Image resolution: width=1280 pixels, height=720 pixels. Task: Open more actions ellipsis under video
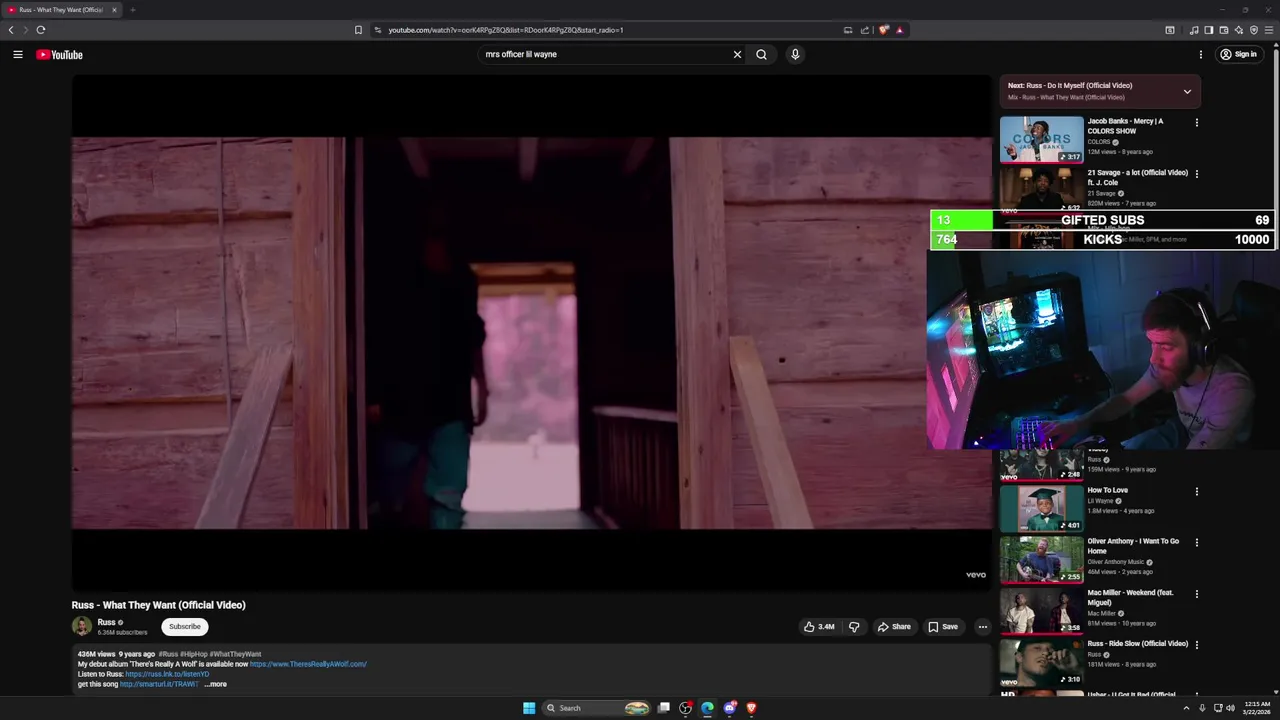[x=982, y=627]
